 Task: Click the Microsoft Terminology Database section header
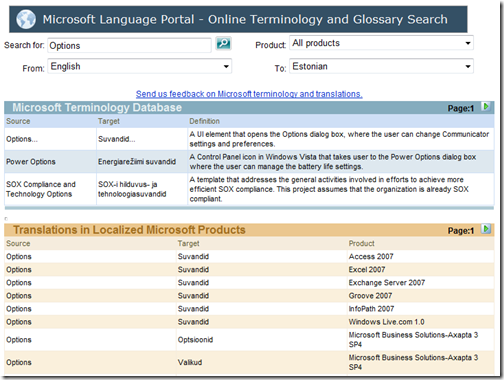click(97, 107)
